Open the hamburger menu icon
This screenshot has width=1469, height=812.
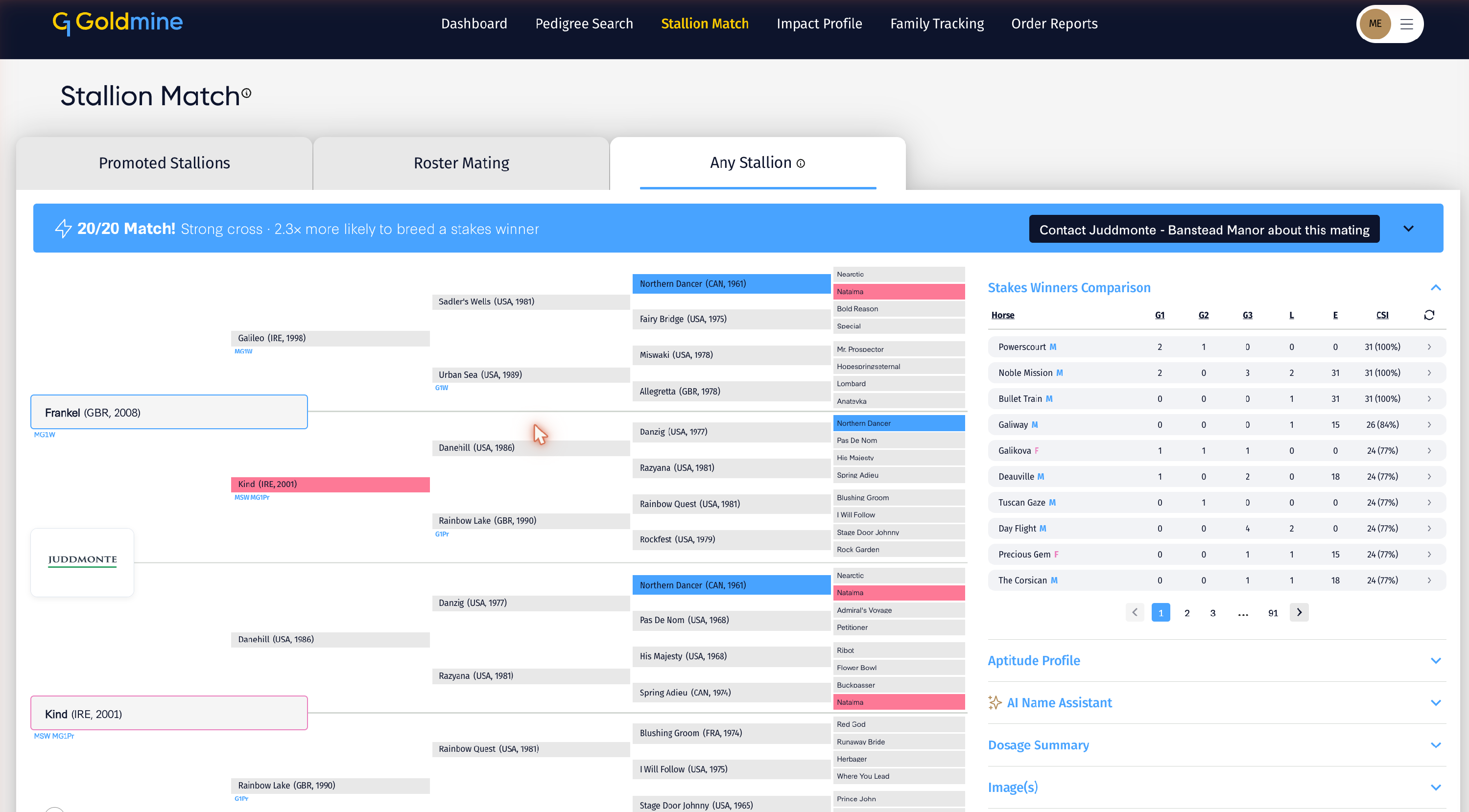click(1406, 24)
